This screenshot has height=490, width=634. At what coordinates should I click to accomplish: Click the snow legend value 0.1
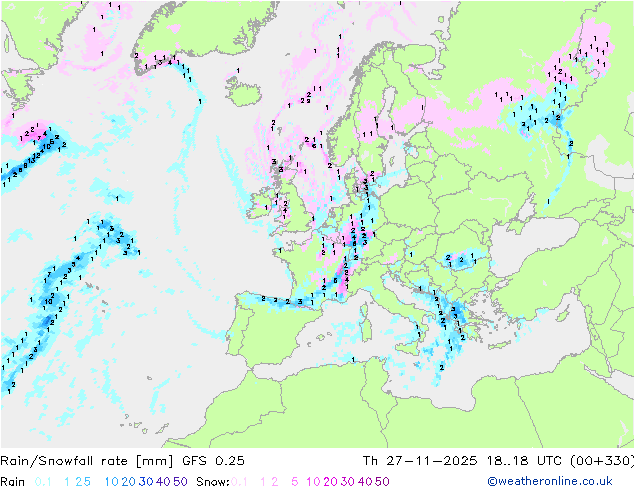(240, 482)
